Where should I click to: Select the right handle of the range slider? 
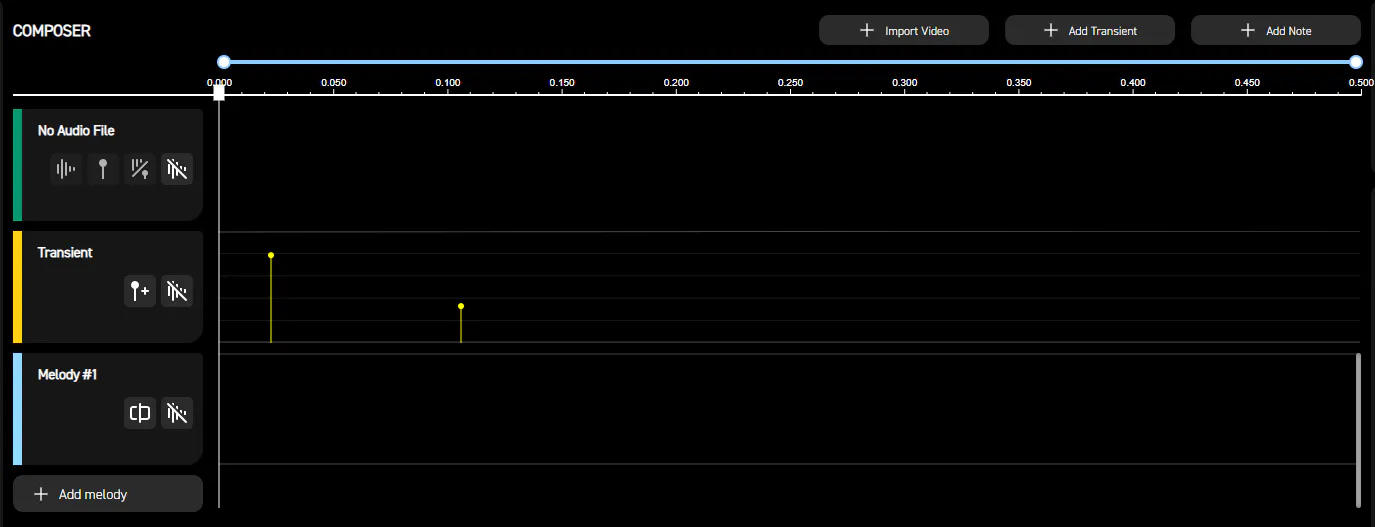pyautogui.click(x=1356, y=62)
